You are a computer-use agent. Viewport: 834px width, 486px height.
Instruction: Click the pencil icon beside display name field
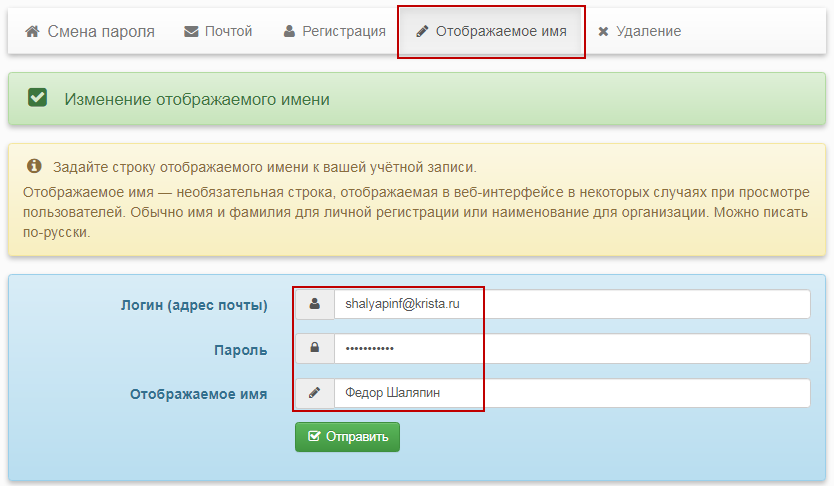pyautogui.click(x=314, y=393)
